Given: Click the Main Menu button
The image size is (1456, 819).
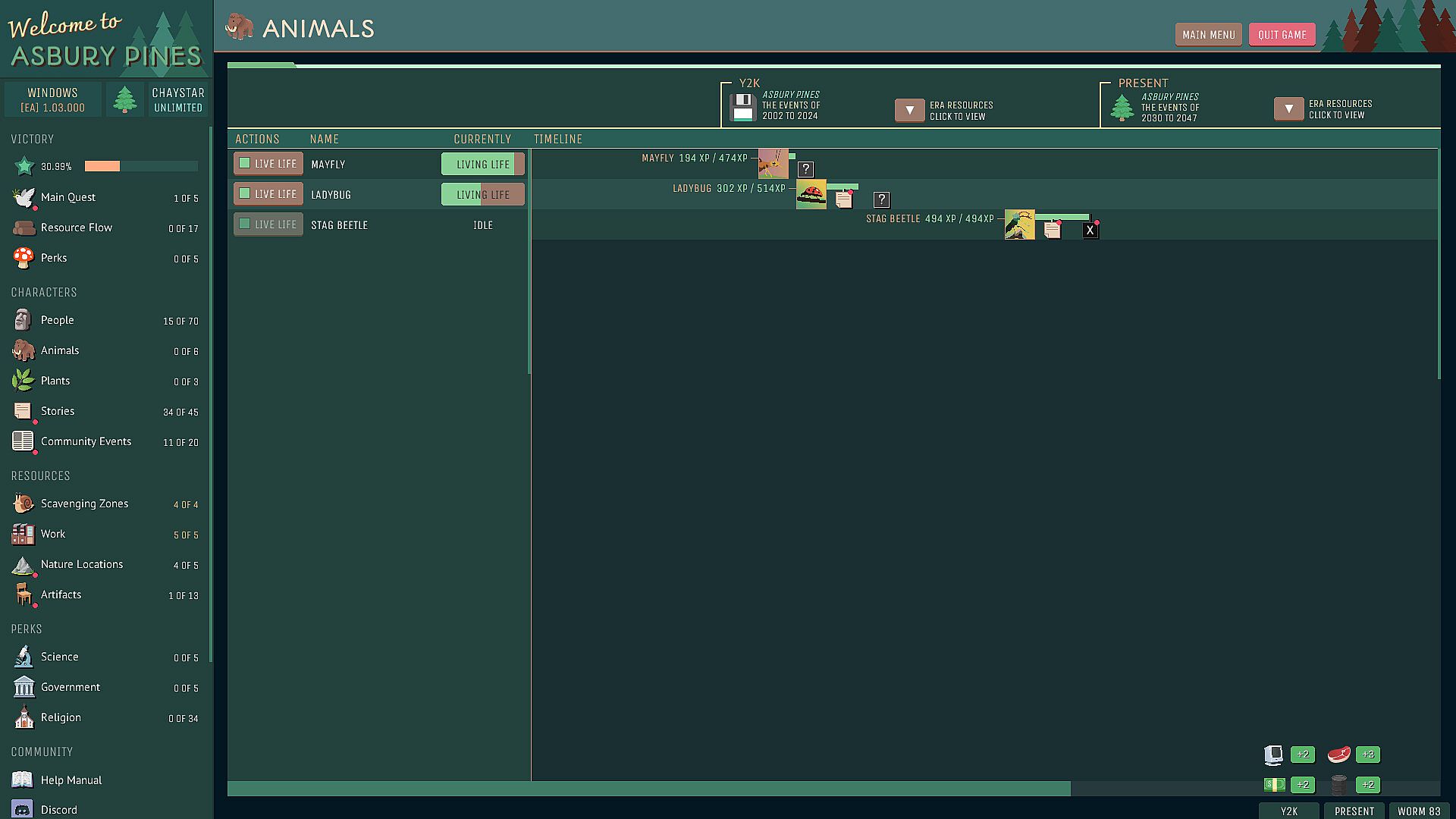Looking at the screenshot, I should pos(1208,34).
